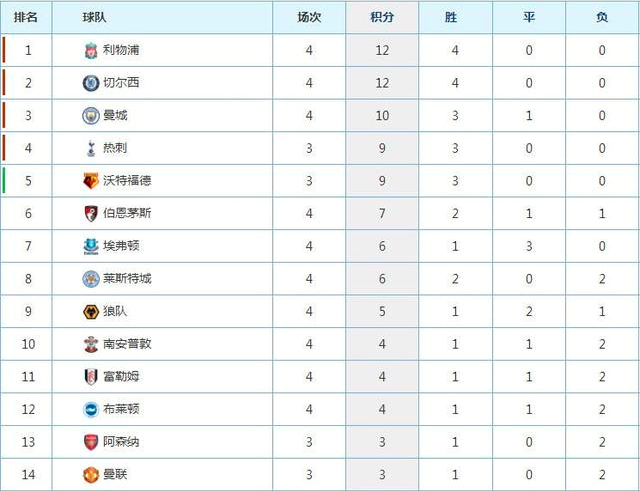Sort table by 积分 column header

pyautogui.click(x=382, y=17)
